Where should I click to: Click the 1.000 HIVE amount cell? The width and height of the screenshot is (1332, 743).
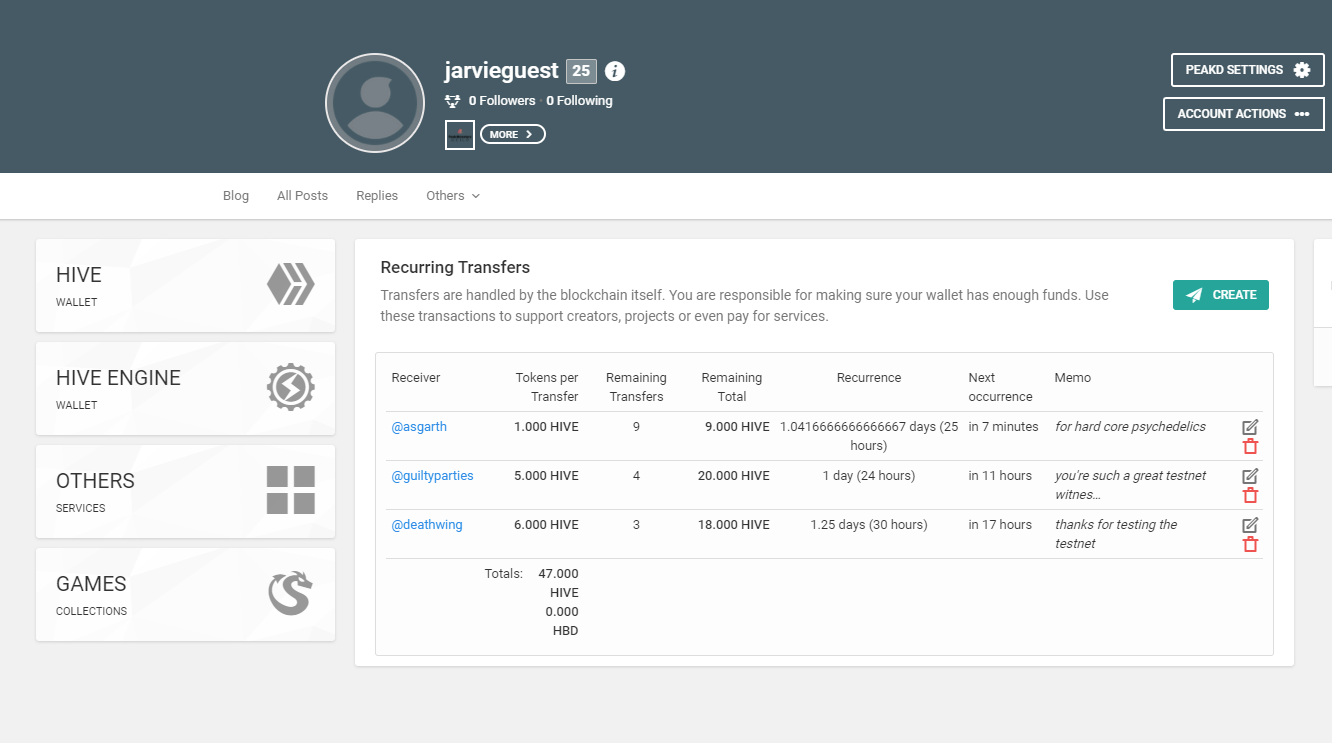click(546, 427)
